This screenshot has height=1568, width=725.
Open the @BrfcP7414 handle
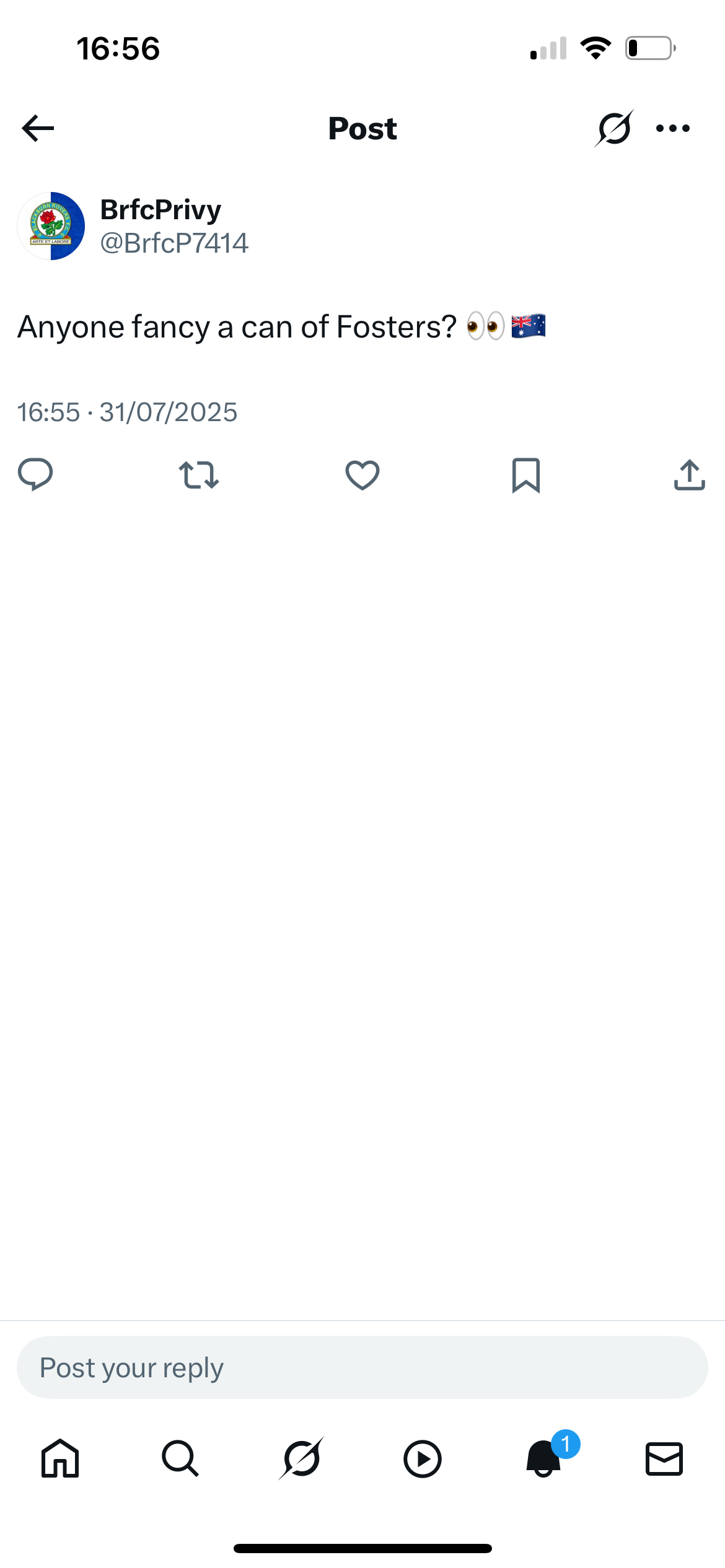click(174, 243)
